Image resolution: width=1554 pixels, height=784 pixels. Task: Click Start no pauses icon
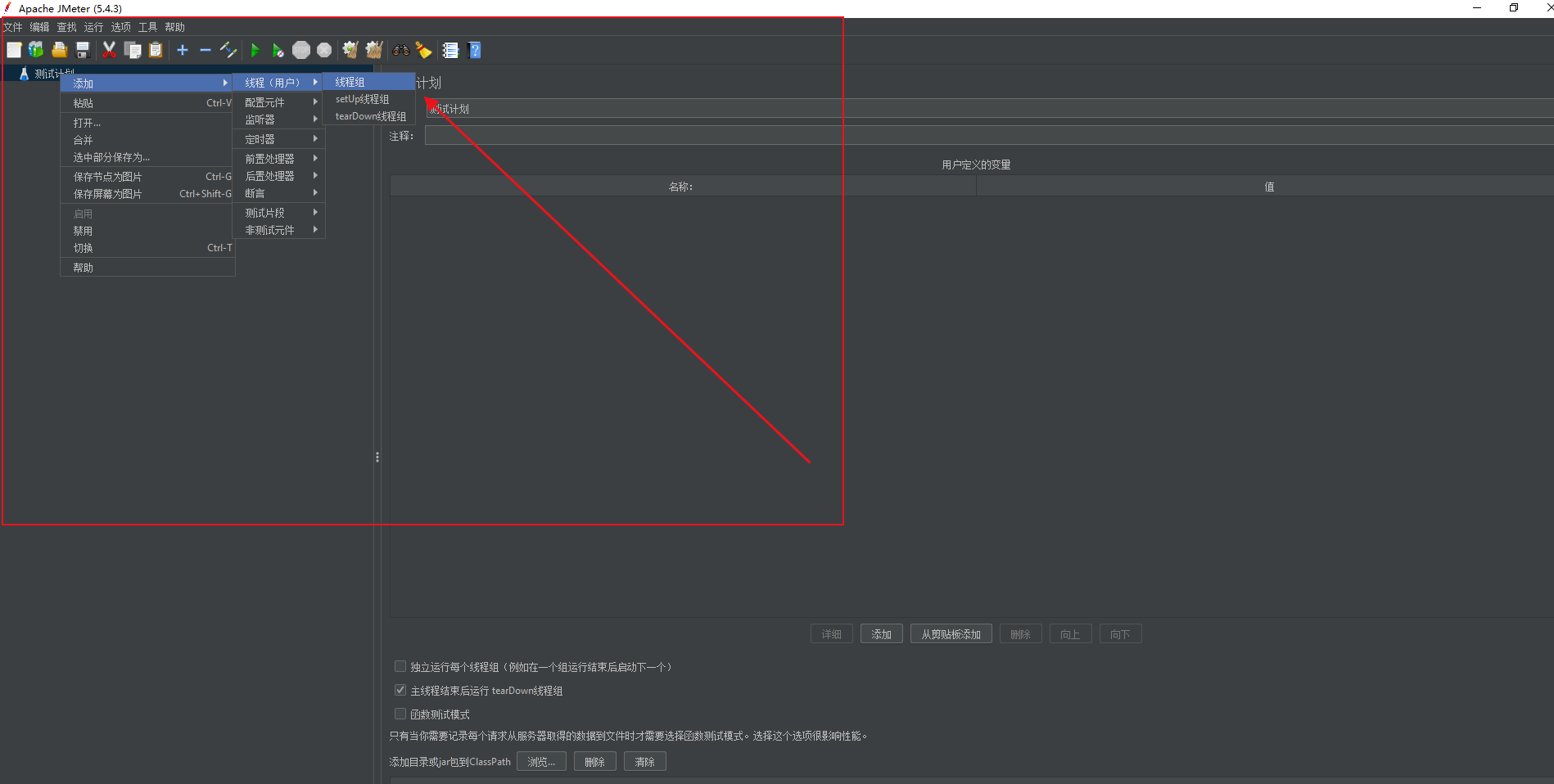coord(278,50)
